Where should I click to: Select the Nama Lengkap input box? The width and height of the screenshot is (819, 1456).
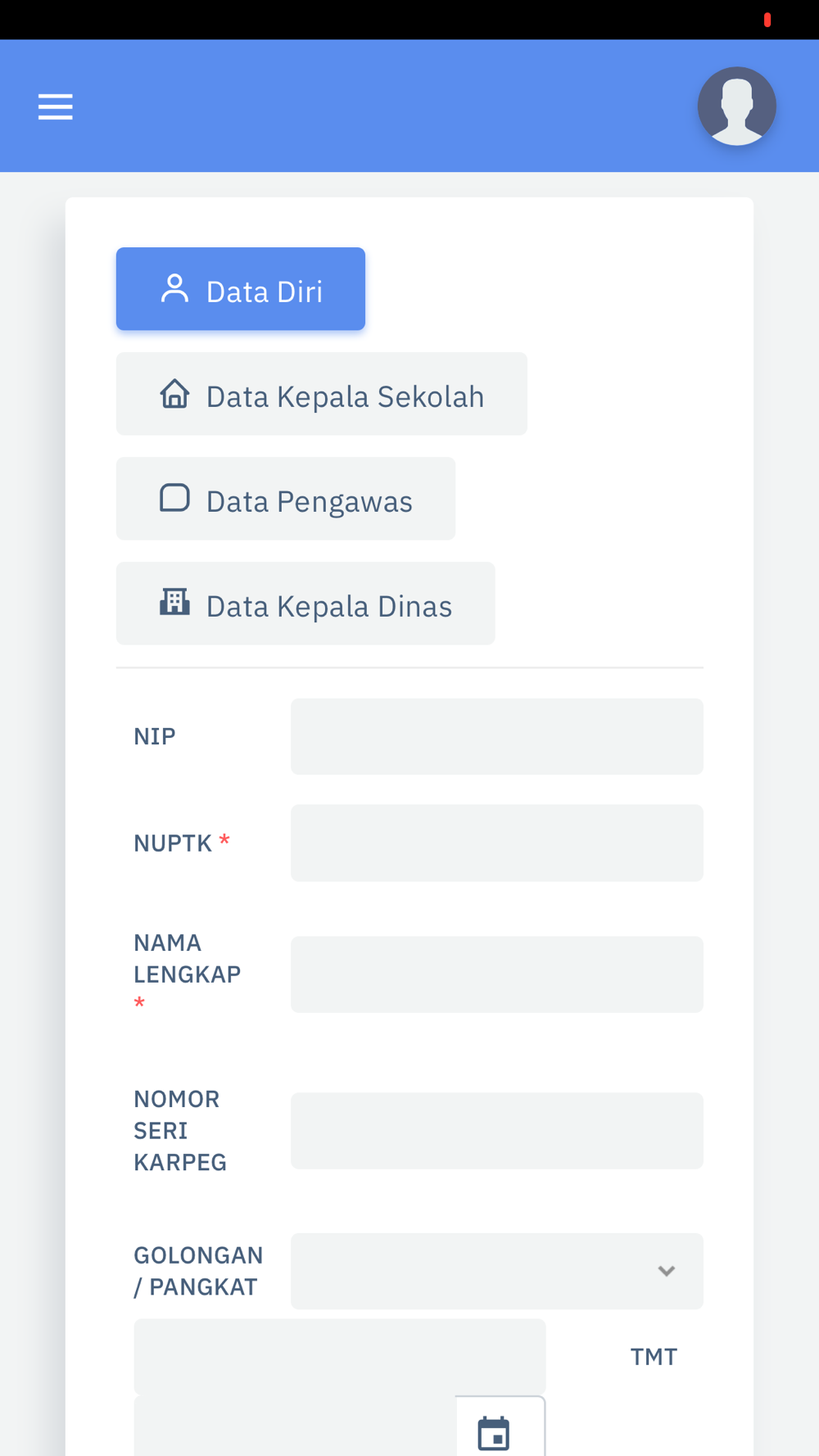coord(496,974)
